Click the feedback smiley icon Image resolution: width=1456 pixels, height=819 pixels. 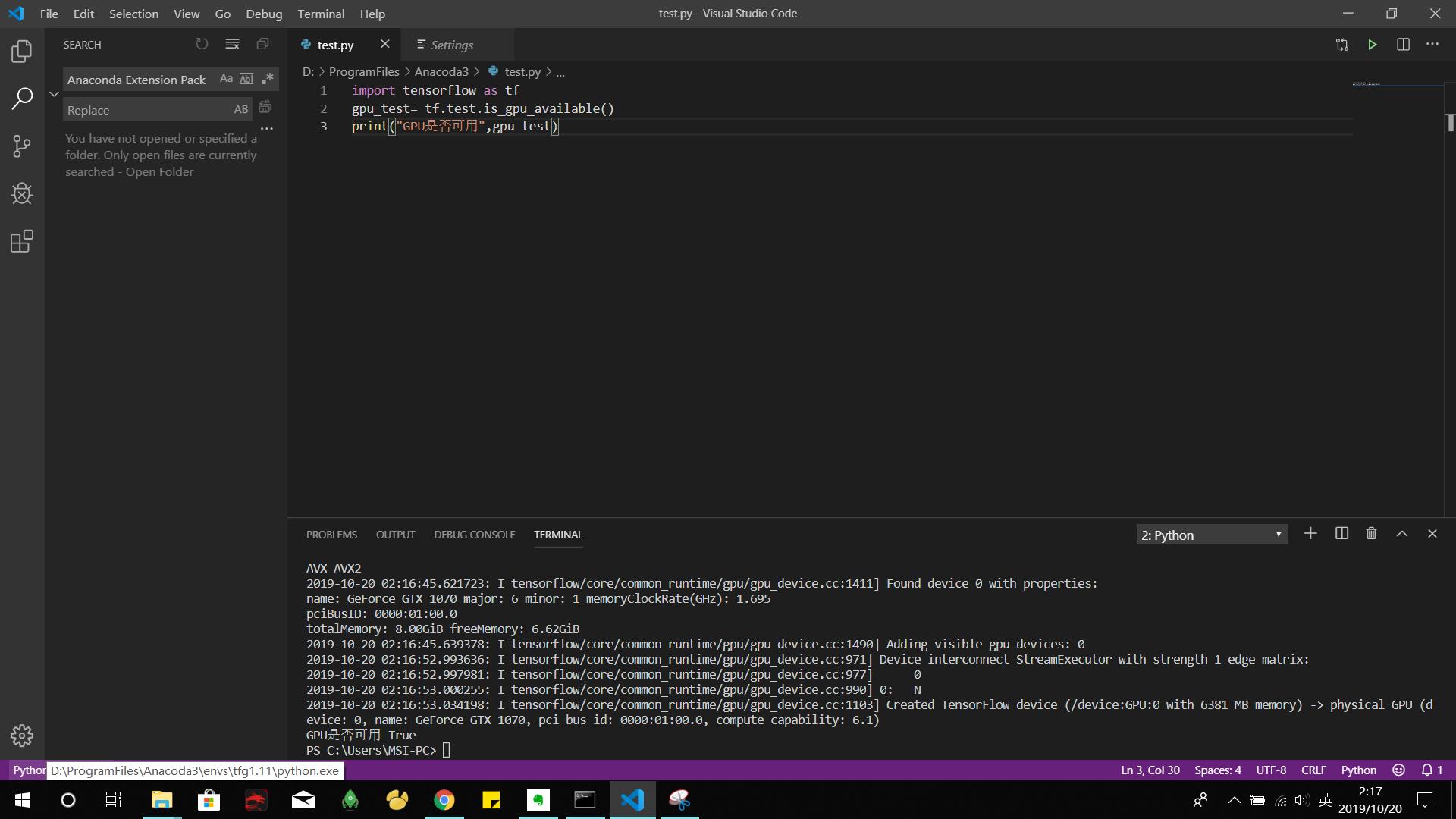pyautogui.click(x=1399, y=770)
